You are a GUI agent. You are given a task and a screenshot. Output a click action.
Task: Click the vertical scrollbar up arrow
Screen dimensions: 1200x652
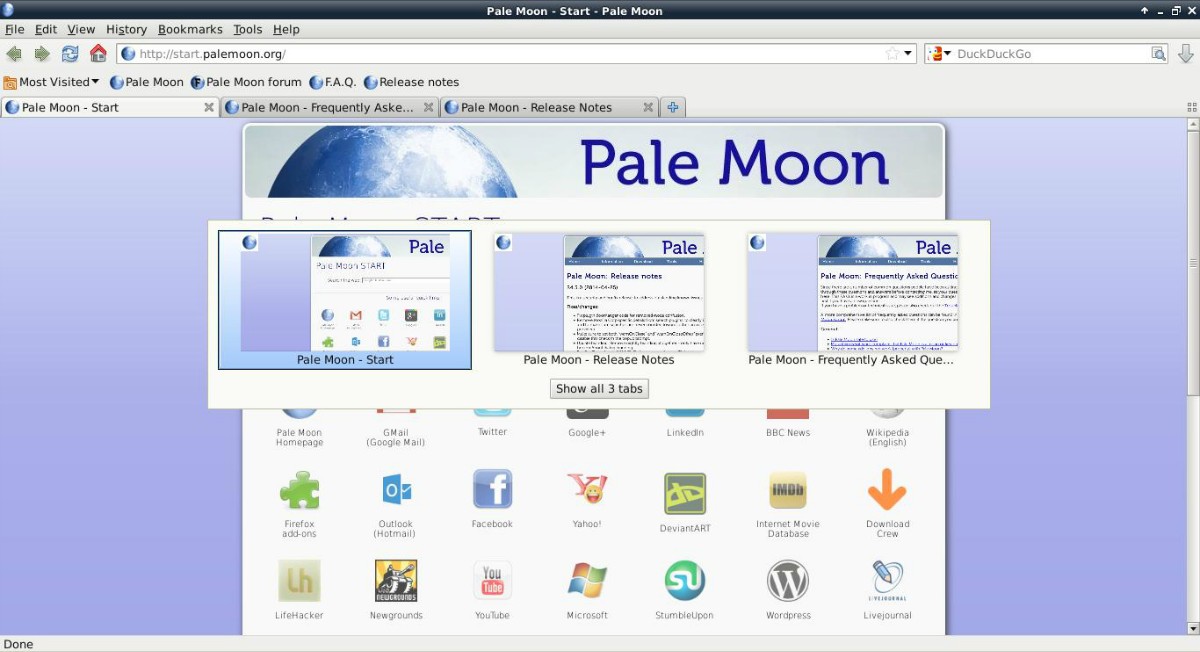1192,125
